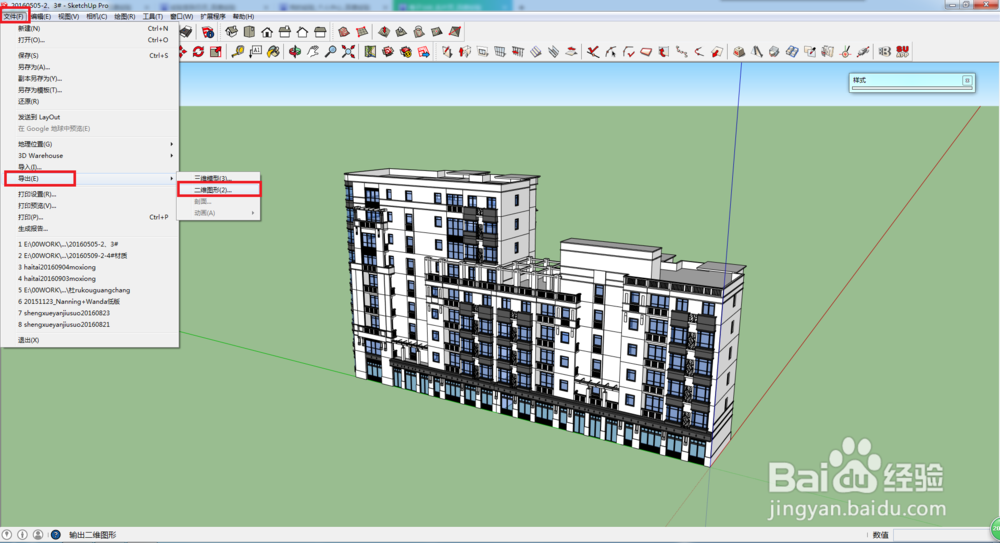This screenshot has width=1000, height=543.
Task: Choose 新建(N) from File menu
Action: [89, 29]
